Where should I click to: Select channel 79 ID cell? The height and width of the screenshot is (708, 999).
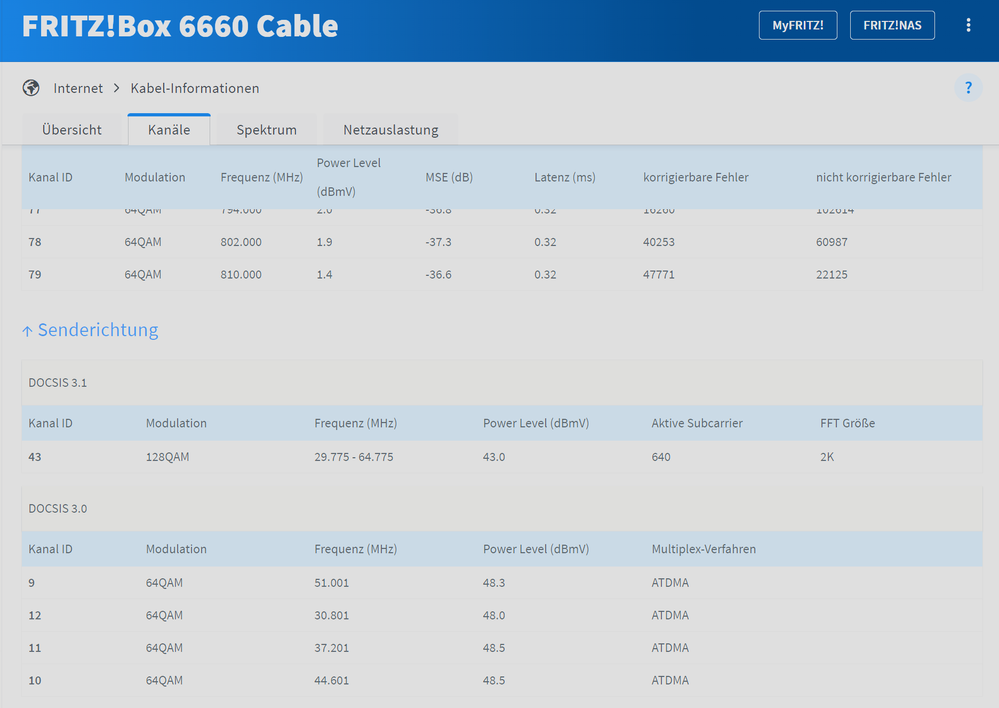(35, 275)
